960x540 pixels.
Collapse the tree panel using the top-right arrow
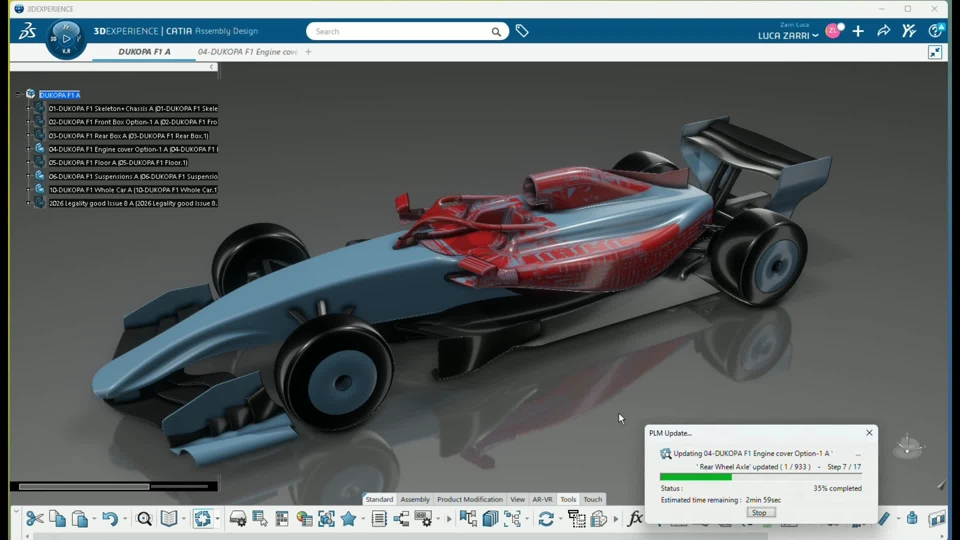[x=212, y=67]
